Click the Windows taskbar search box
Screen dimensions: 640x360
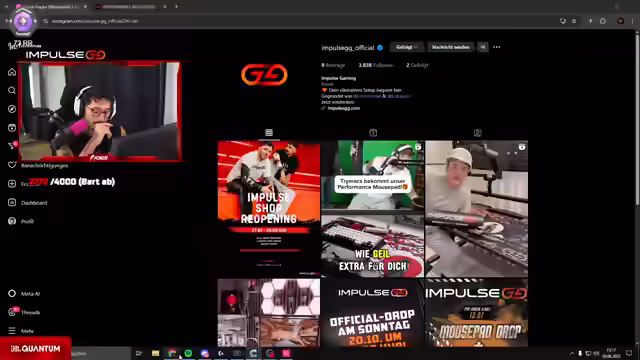101,353
